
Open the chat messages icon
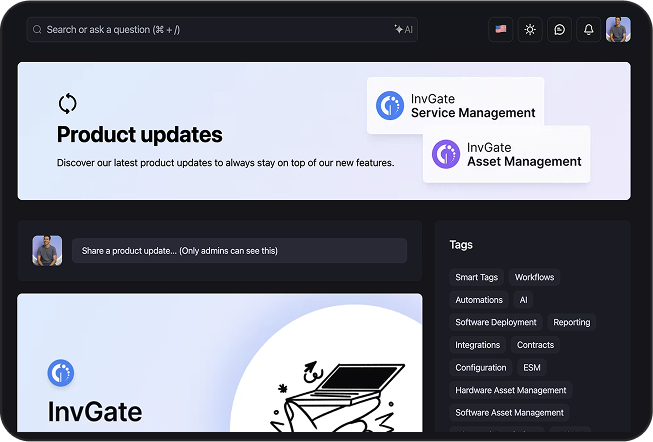pyautogui.click(x=559, y=29)
